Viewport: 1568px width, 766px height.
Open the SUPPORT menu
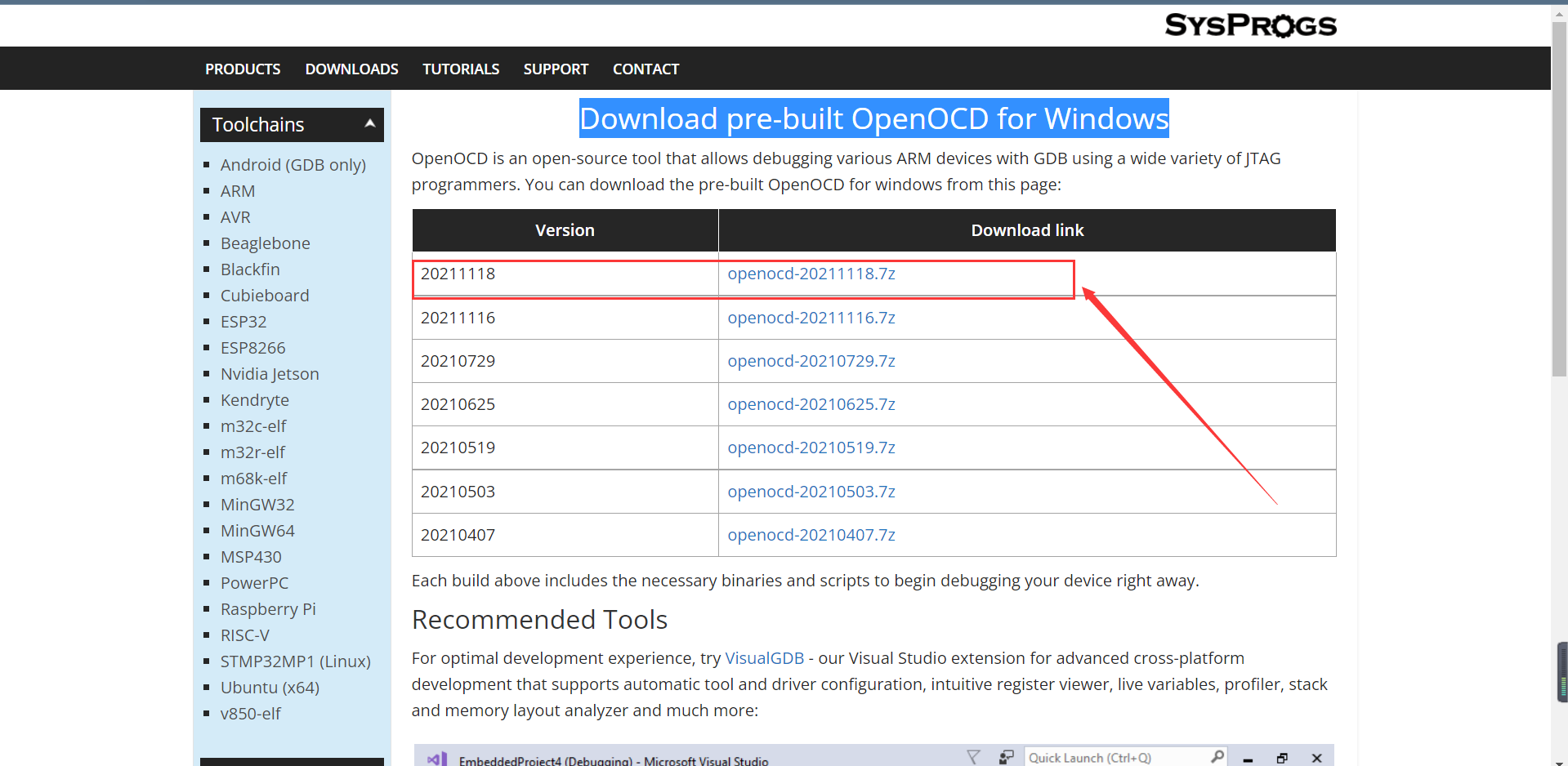556,69
